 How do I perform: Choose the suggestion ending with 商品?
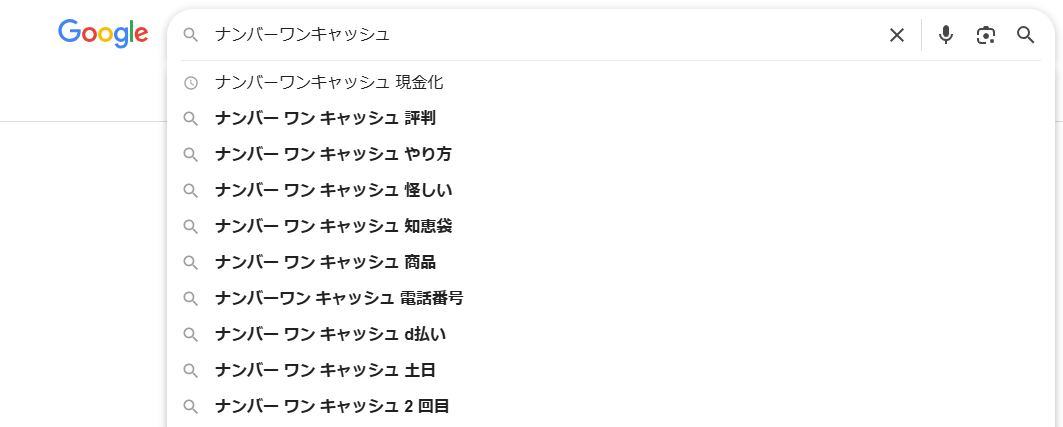click(x=325, y=262)
